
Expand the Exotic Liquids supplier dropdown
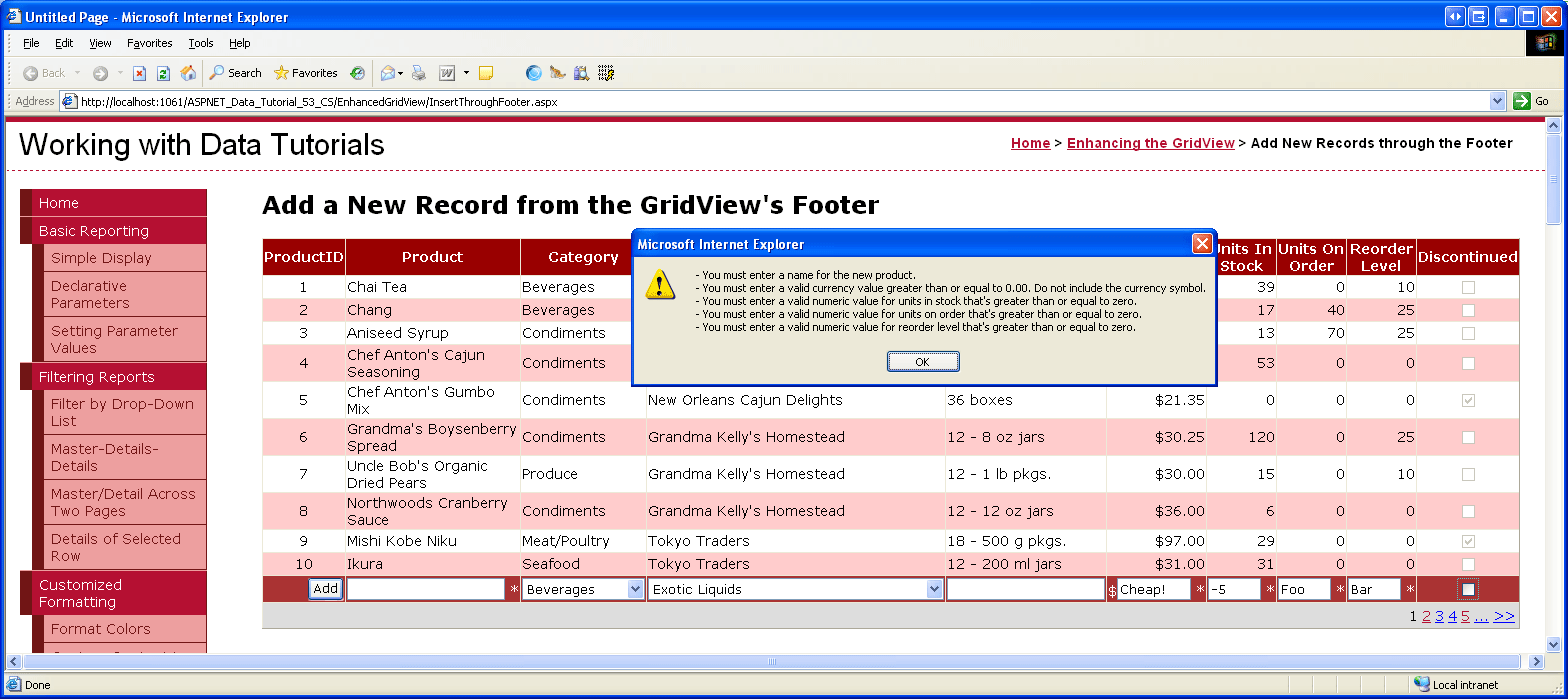click(934, 589)
